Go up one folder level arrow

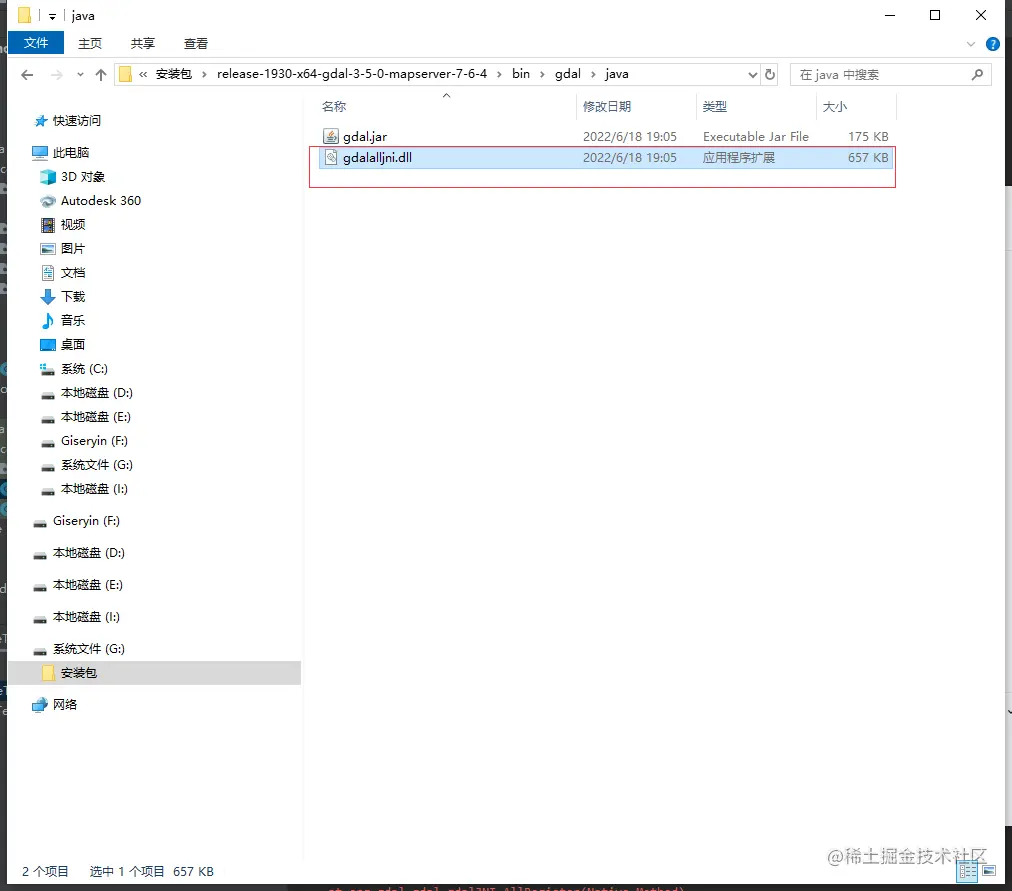coord(101,75)
